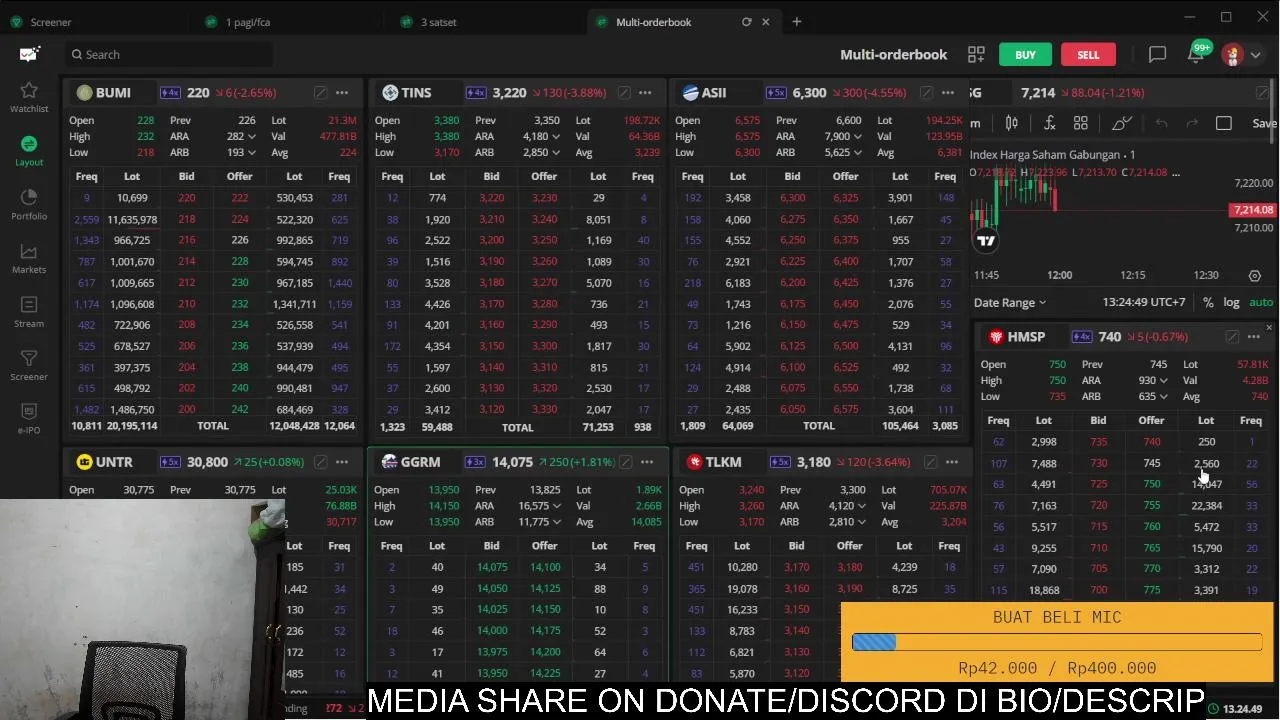The image size is (1280, 720).
Task: Open e-IPO in the left sidebar
Action: [x=29, y=419]
